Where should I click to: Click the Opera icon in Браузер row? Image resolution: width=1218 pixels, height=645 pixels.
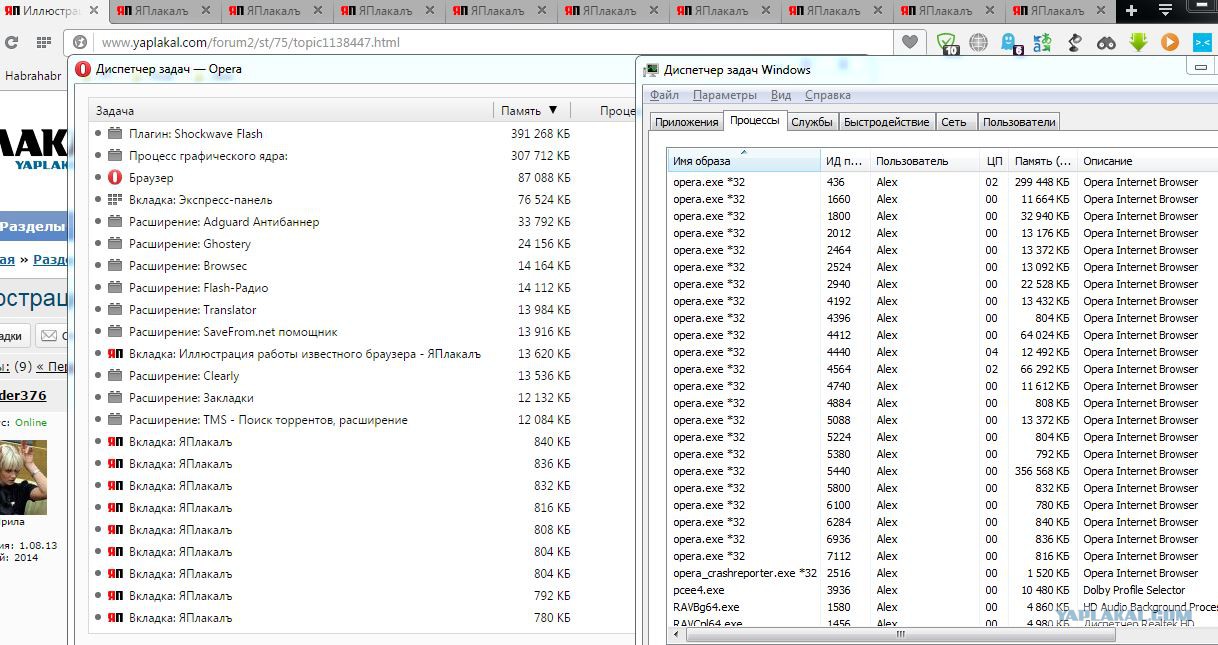115,178
